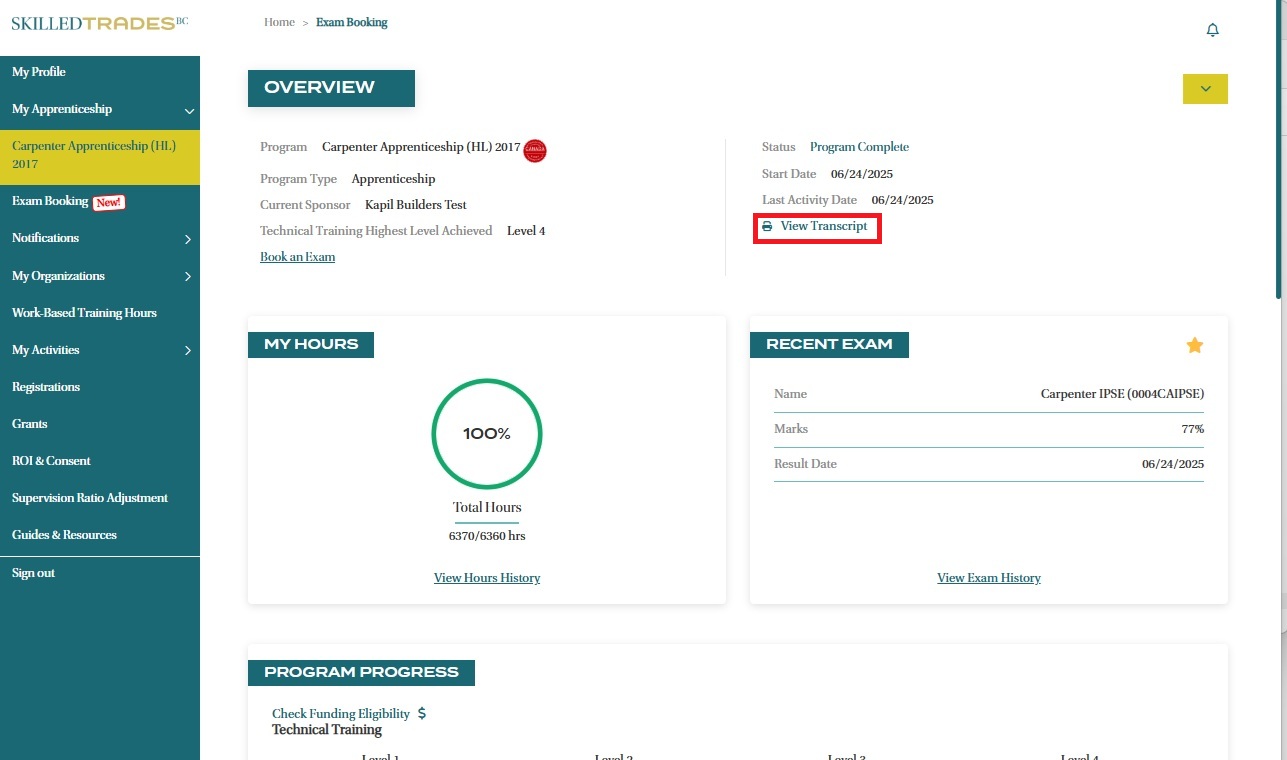Screen dimensions: 1287x760
Task: Click the notification bell icon
Action: (x=1212, y=30)
